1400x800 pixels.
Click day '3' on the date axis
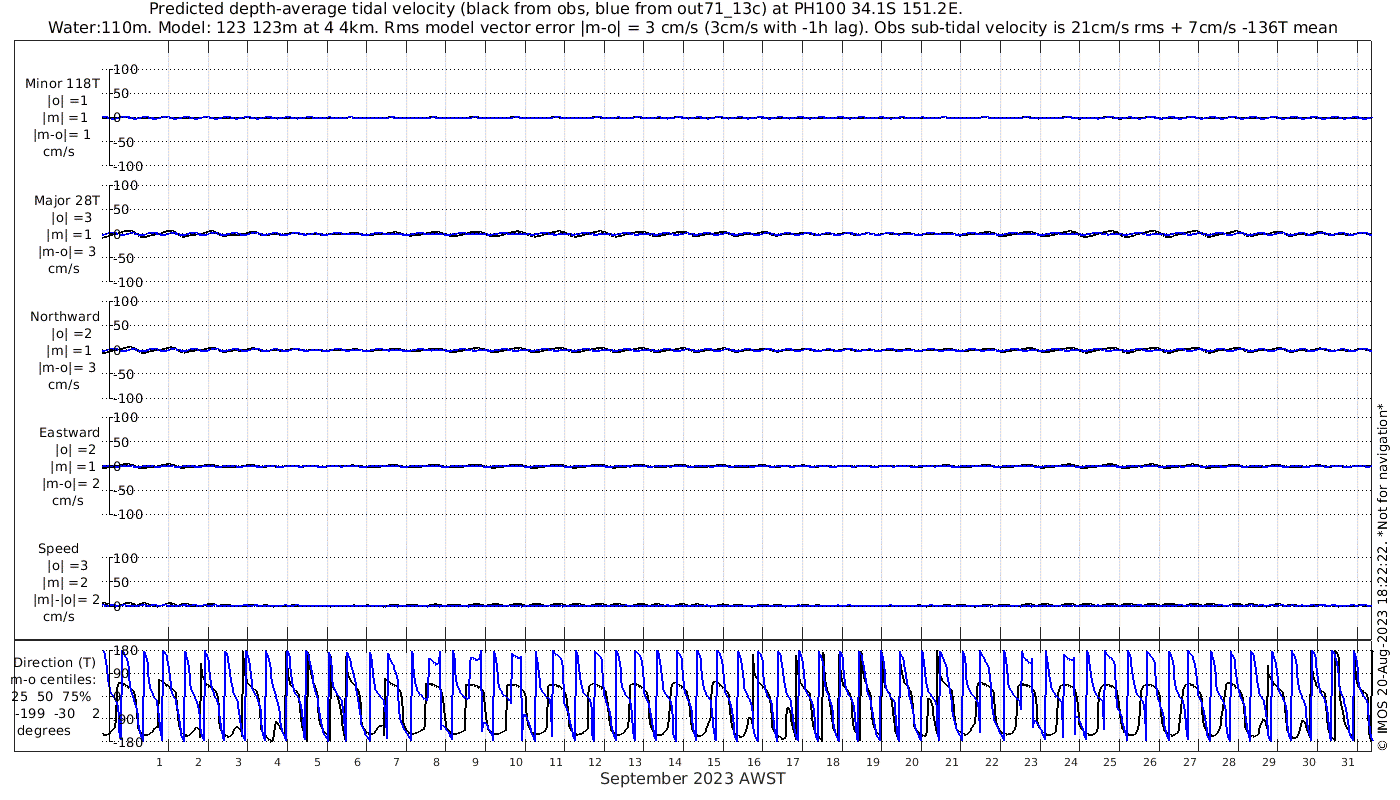tap(238, 762)
